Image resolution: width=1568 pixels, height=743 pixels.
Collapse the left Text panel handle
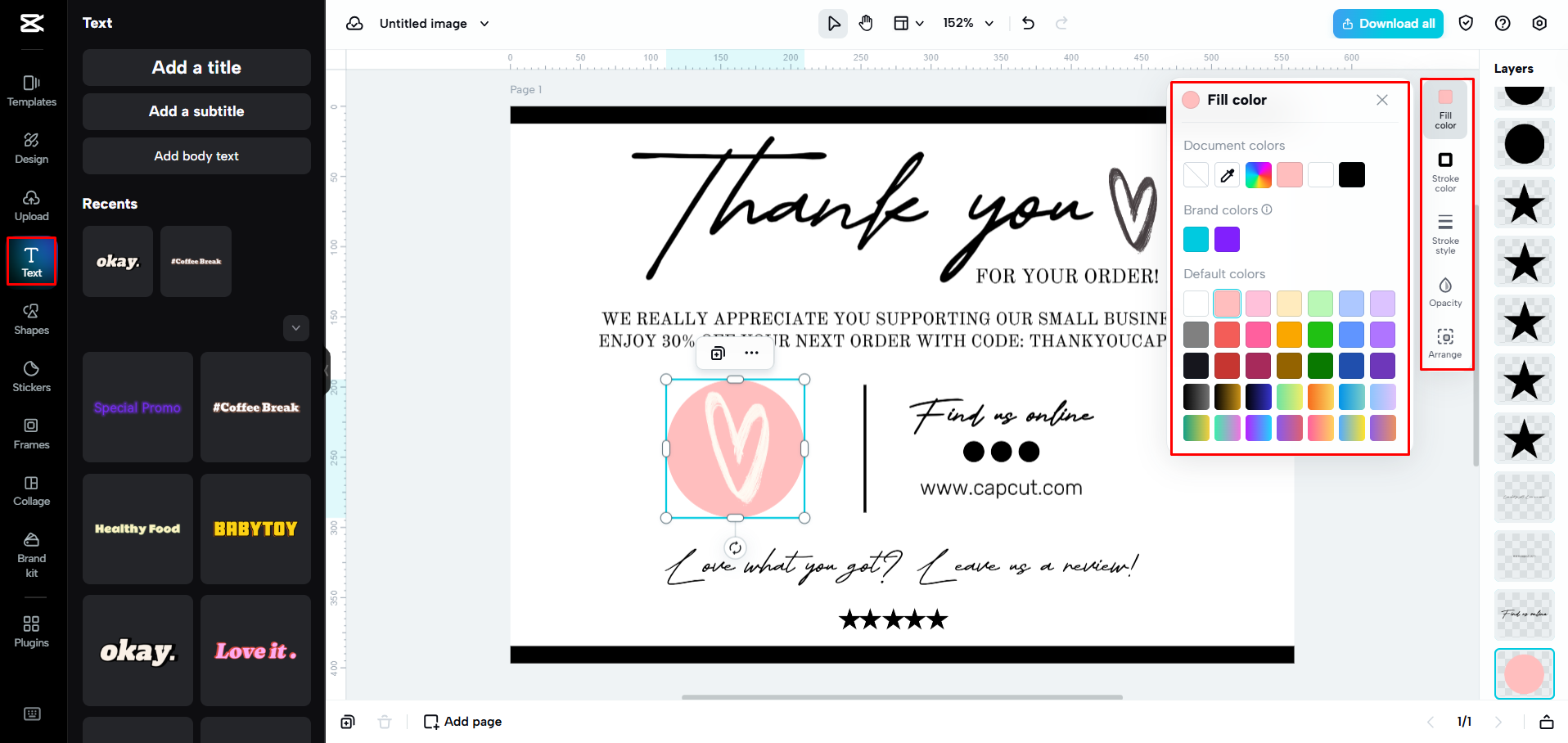pyautogui.click(x=327, y=371)
